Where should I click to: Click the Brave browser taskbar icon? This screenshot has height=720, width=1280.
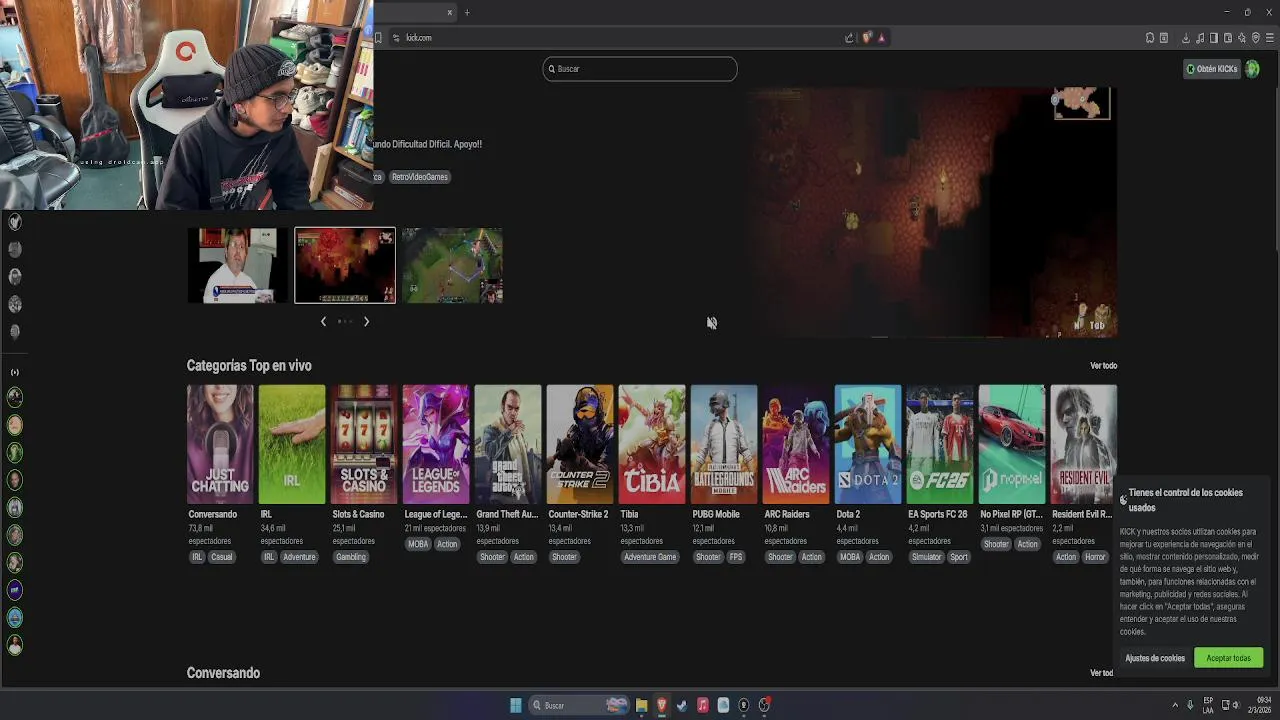click(x=661, y=705)
